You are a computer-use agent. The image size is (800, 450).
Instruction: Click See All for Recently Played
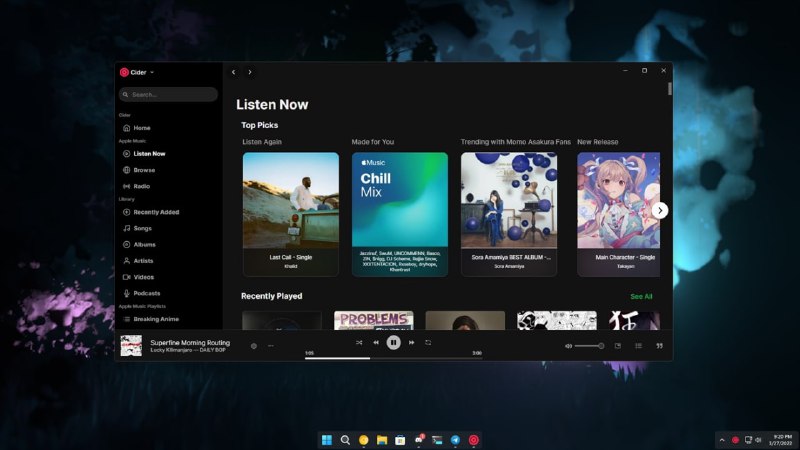[x=641, y=296]
